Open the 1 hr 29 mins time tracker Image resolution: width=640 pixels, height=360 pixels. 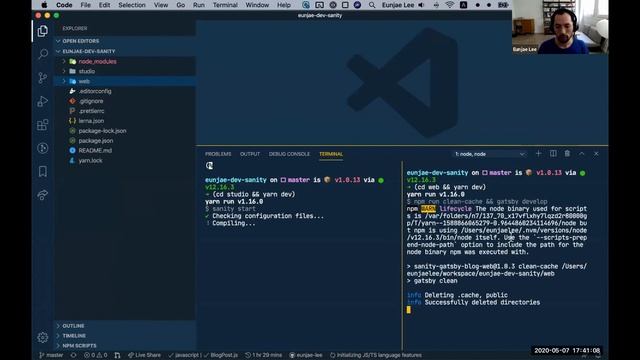point(264,355)
